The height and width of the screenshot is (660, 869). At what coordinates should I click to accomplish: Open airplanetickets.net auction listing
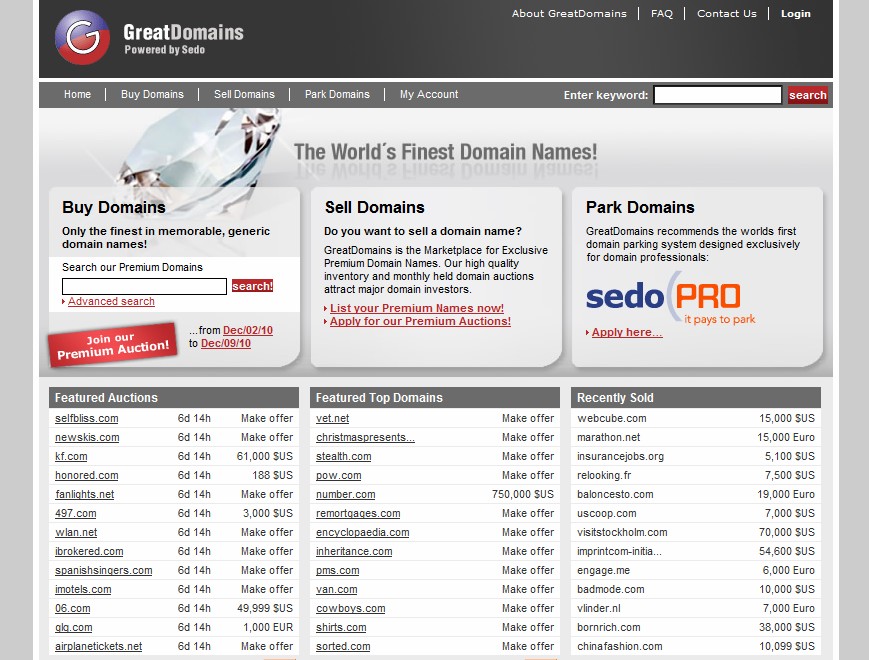tap(99, 646)
